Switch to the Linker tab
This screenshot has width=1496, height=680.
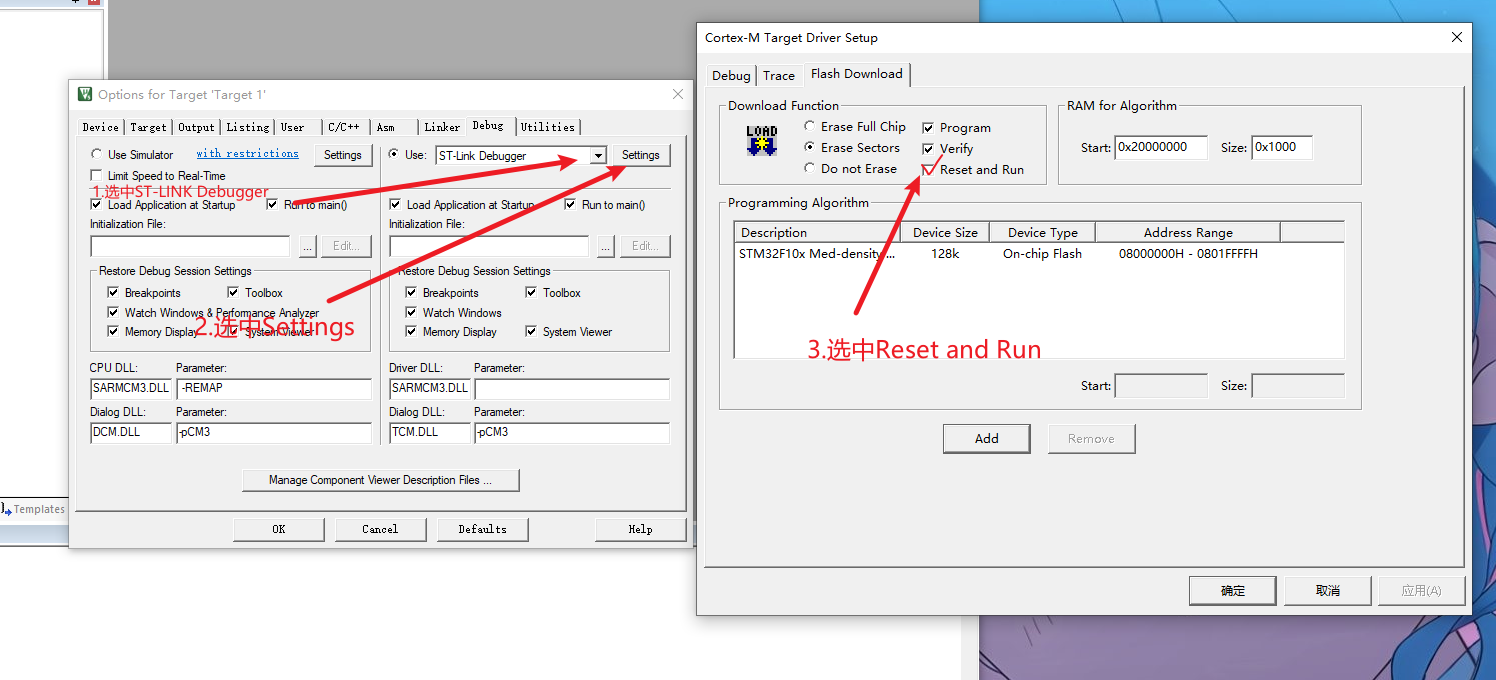click(442, 127)
